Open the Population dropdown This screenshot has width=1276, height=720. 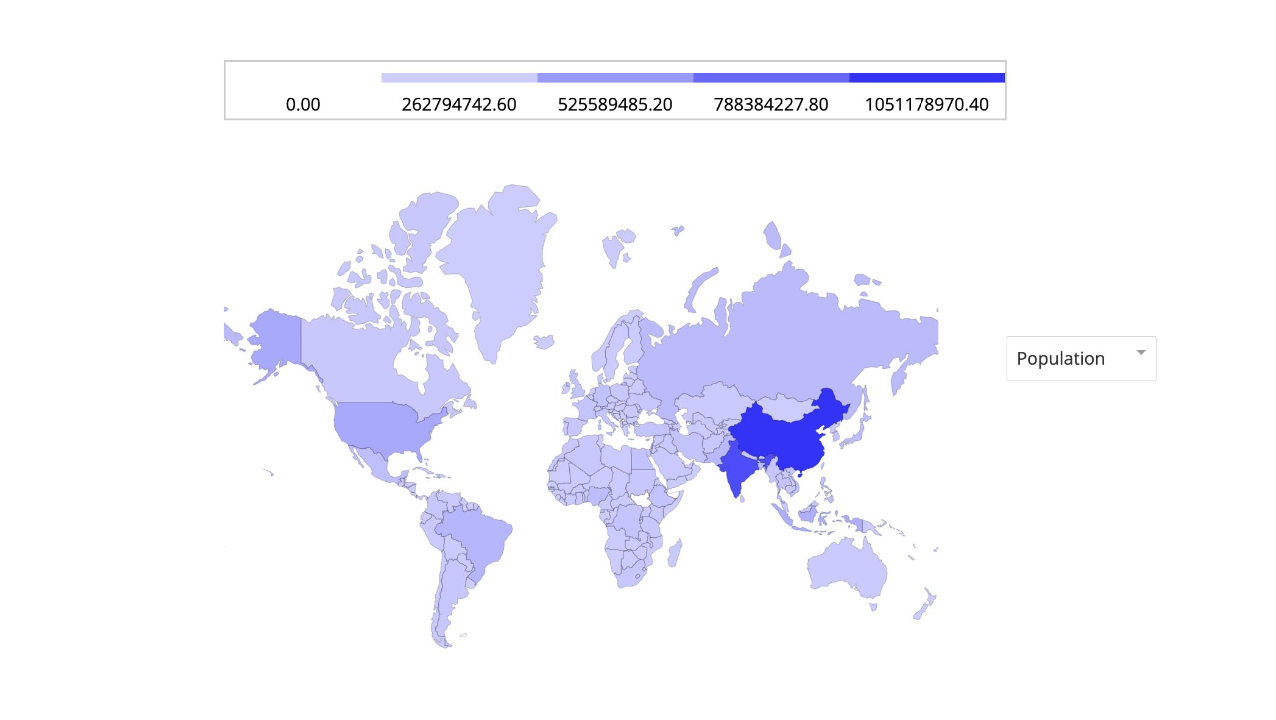point(1081,358)
